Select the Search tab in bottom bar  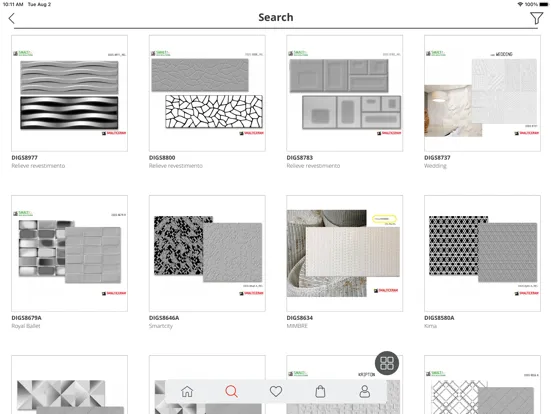coord(231,391)
